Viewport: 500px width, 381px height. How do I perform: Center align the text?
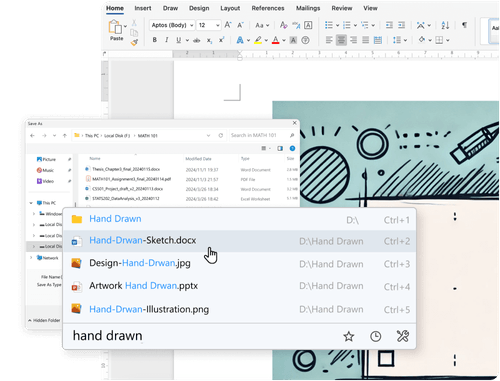[341, 40]
